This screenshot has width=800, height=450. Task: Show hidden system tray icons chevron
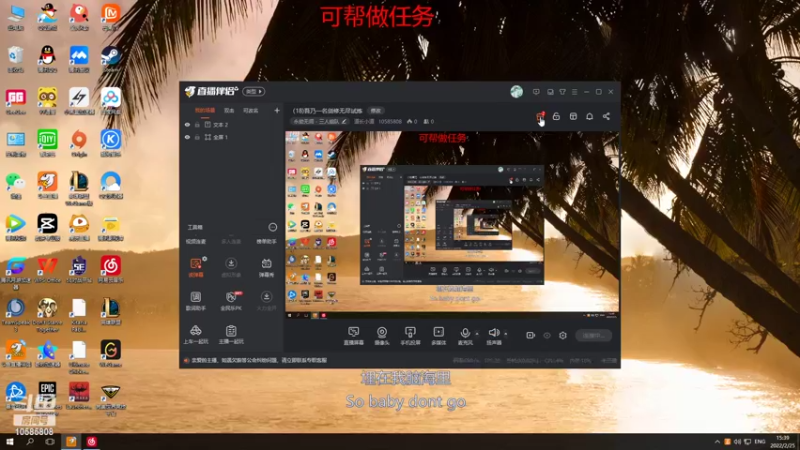pyautogui.click(x=717, y=441)
